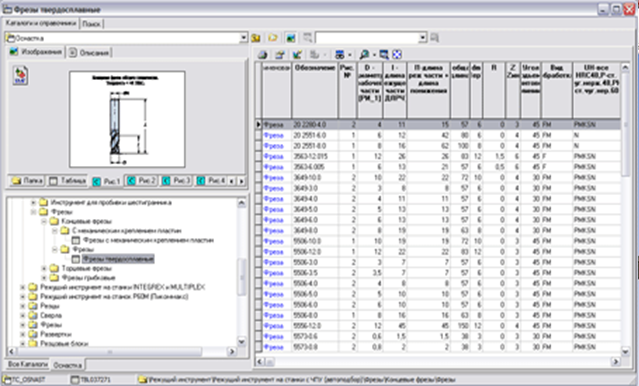639x386 pixels.
Task: Expand the Торцевые фрезы node
Action: 44,268
